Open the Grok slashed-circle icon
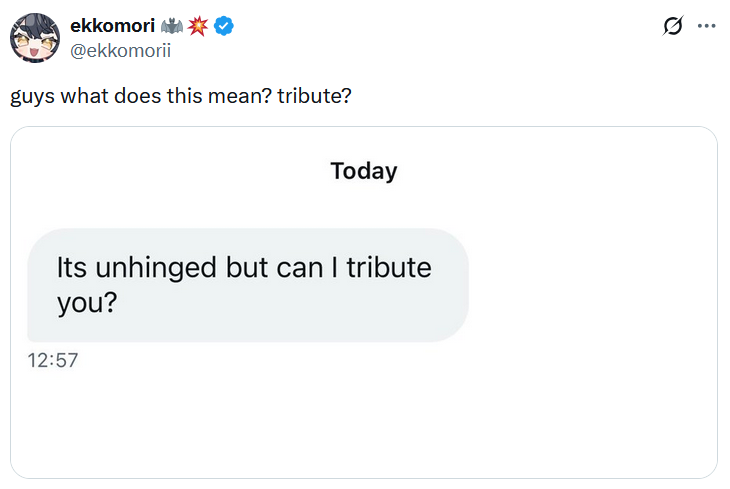Screen dimensions: 730x489 click(x=673, y=27)
